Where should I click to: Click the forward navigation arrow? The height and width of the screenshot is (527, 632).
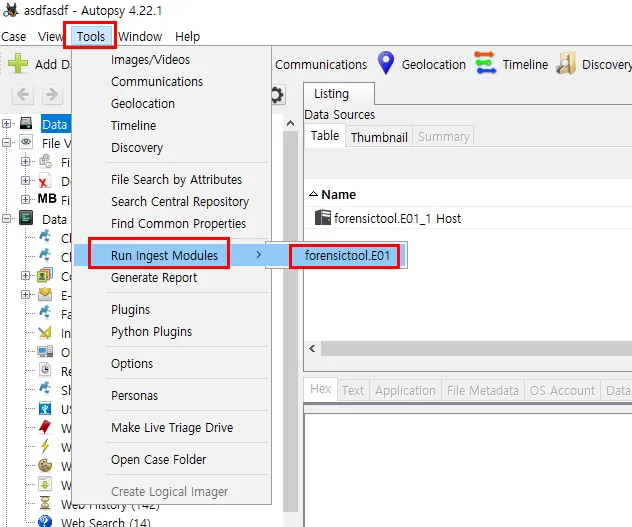pyautogui.click(x=52, y=95)
